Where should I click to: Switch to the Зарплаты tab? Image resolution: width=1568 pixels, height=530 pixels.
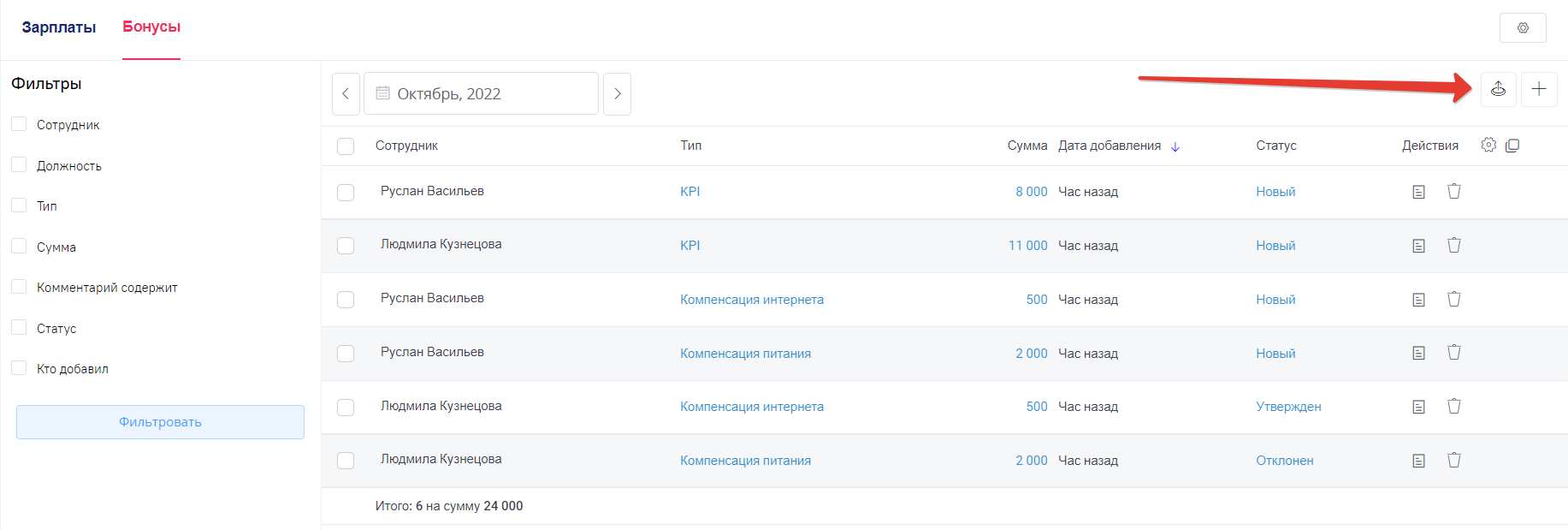coord(58,27)
